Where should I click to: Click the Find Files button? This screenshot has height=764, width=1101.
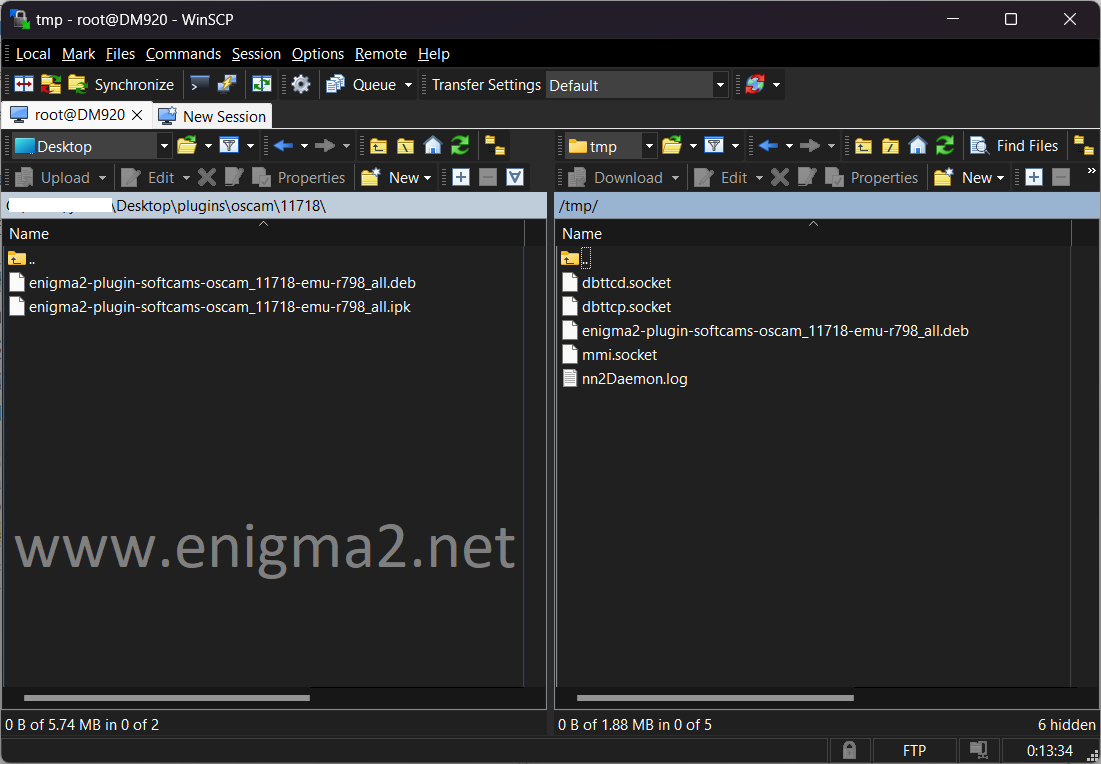point(1014,146)
